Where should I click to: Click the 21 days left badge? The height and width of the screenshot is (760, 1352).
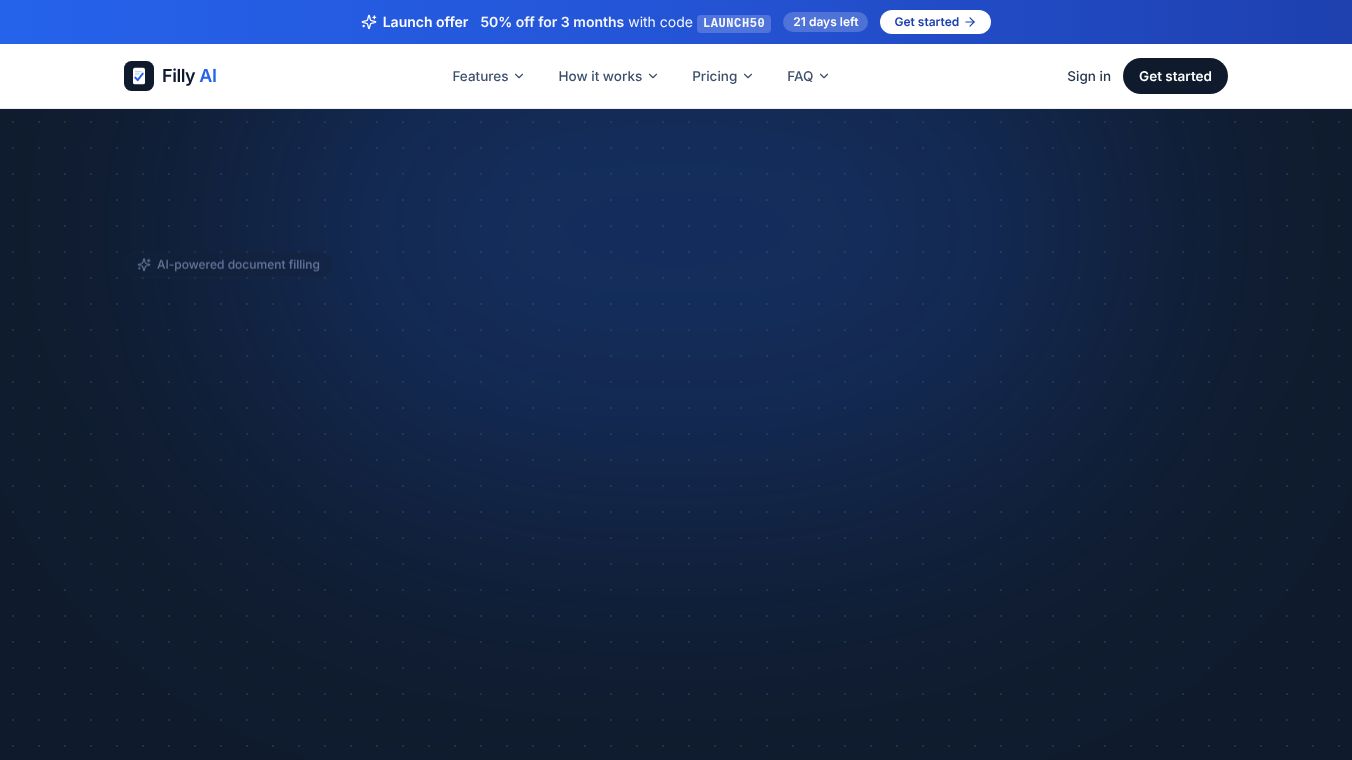point(825,22)
